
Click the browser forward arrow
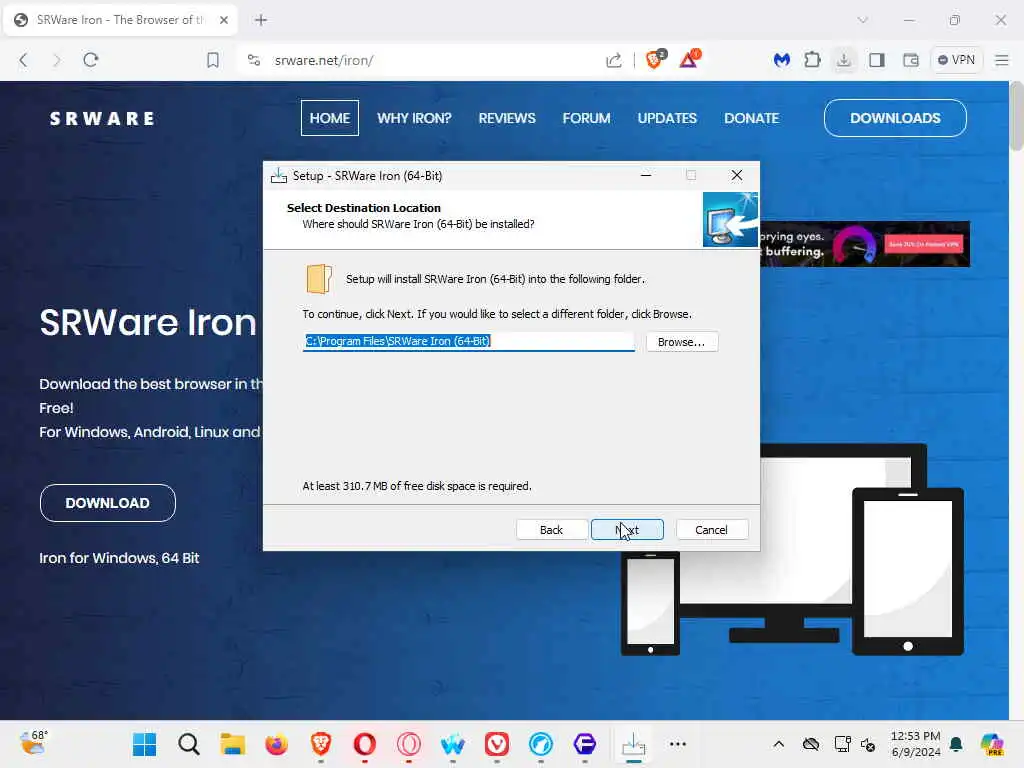click(57, 60)
